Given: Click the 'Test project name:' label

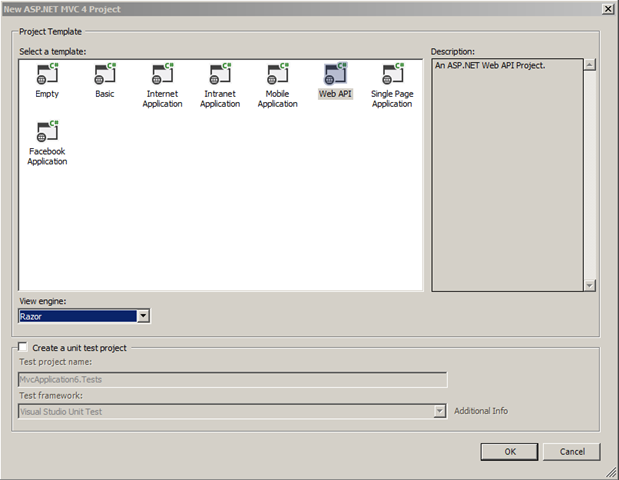Looking at the screenshot, I should pyautogui.click(x=55, y=362).
